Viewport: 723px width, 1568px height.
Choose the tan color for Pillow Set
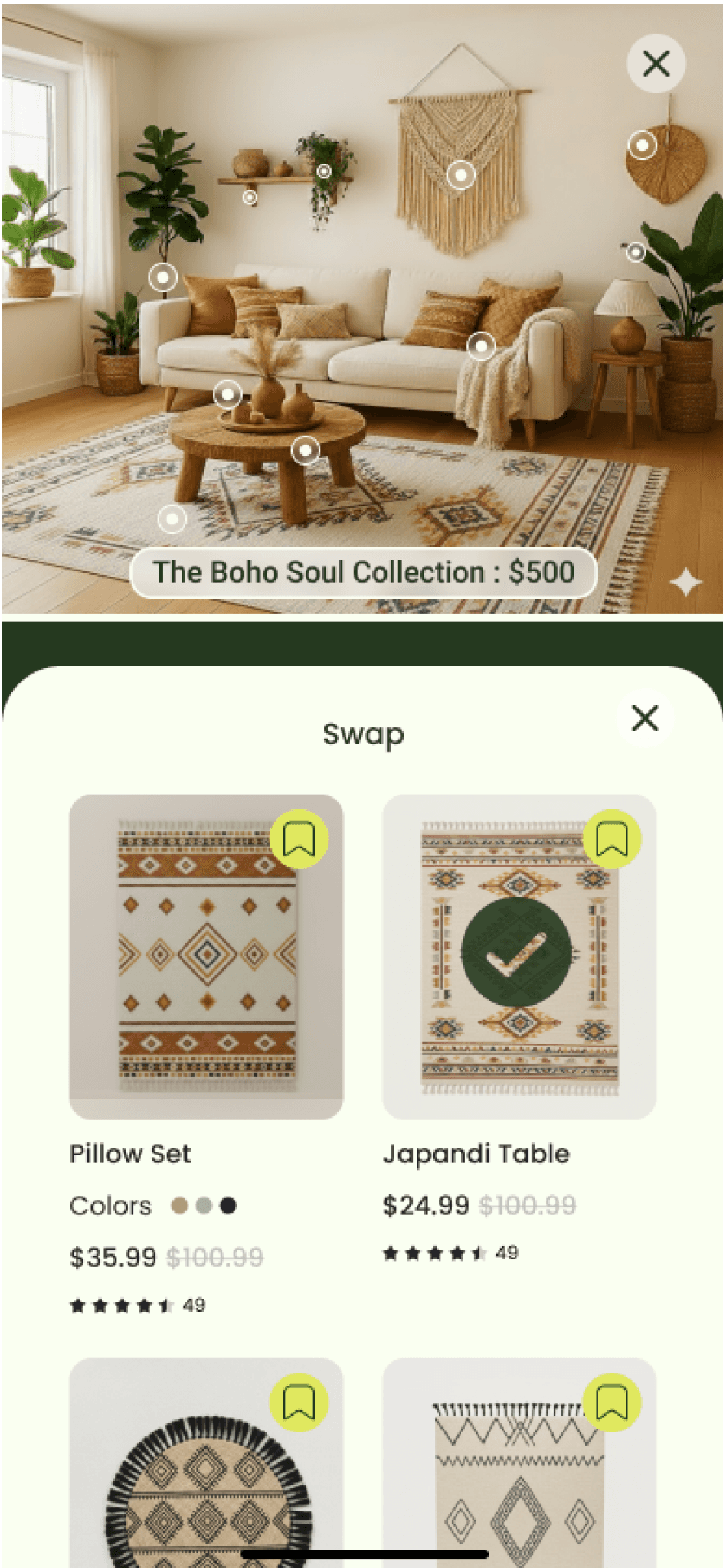click(x=180, y=1206)
